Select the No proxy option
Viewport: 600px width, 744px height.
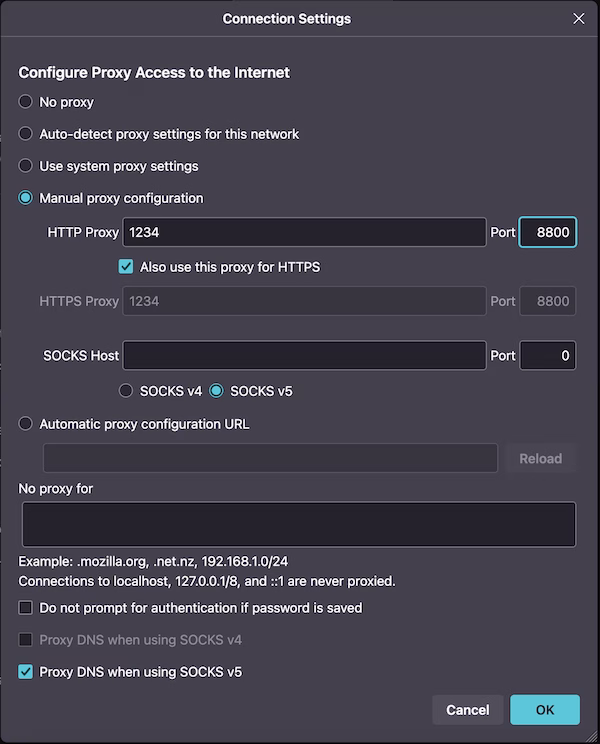pos(26,102)
